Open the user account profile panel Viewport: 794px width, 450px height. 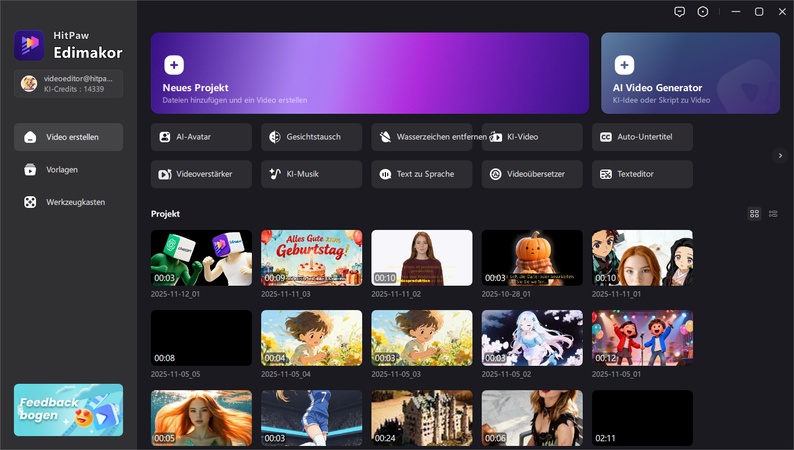(69, 83)
